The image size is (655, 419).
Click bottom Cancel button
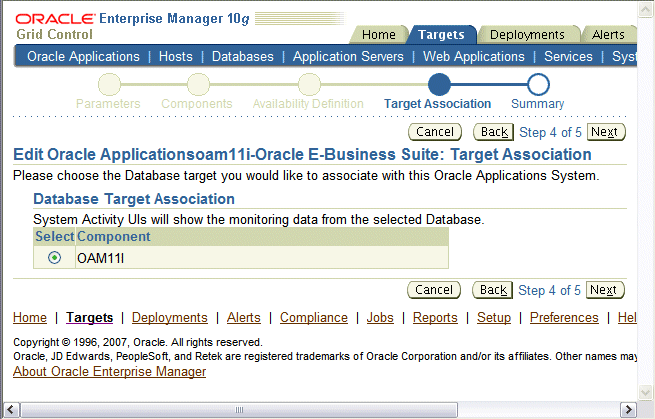pyautogui.click(x=434, y=290)
